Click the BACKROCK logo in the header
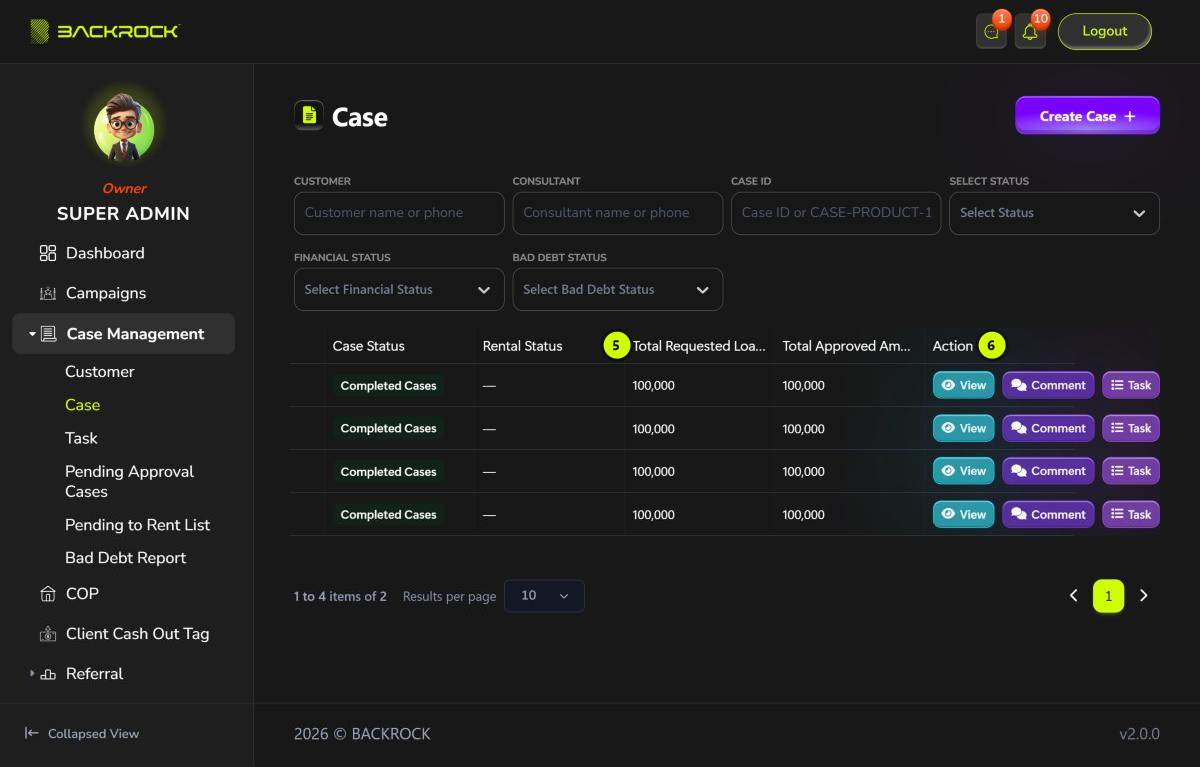The image size is (1200, 767). click(x=105, y=31)
